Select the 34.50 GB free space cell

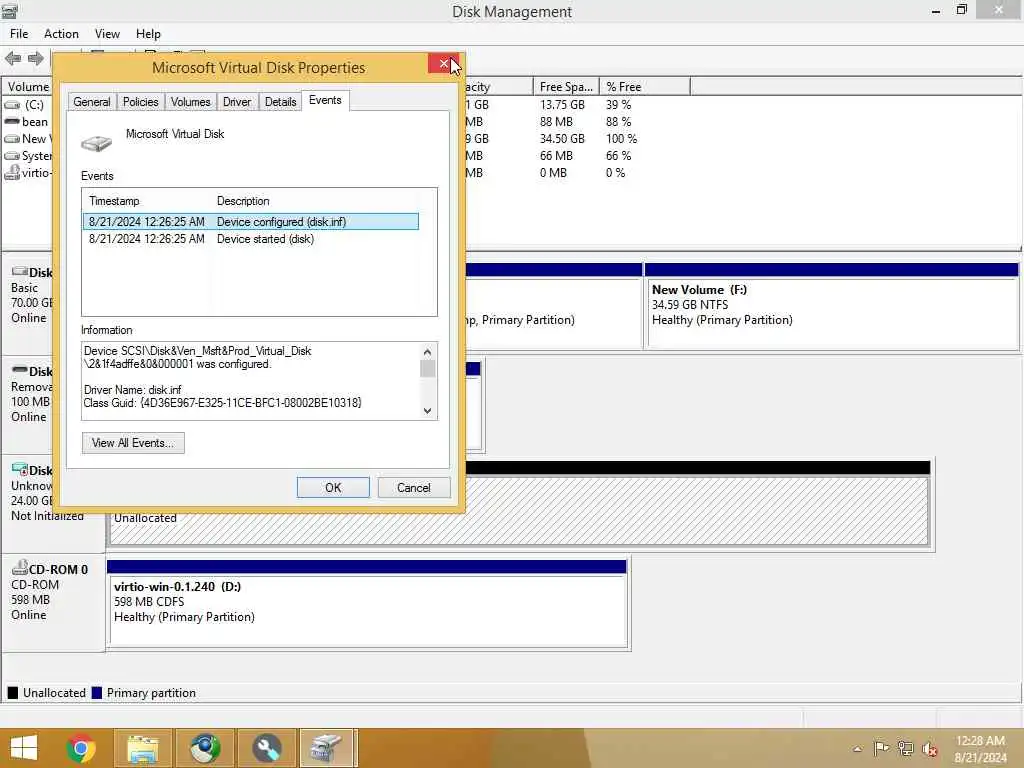pos(562,138)
